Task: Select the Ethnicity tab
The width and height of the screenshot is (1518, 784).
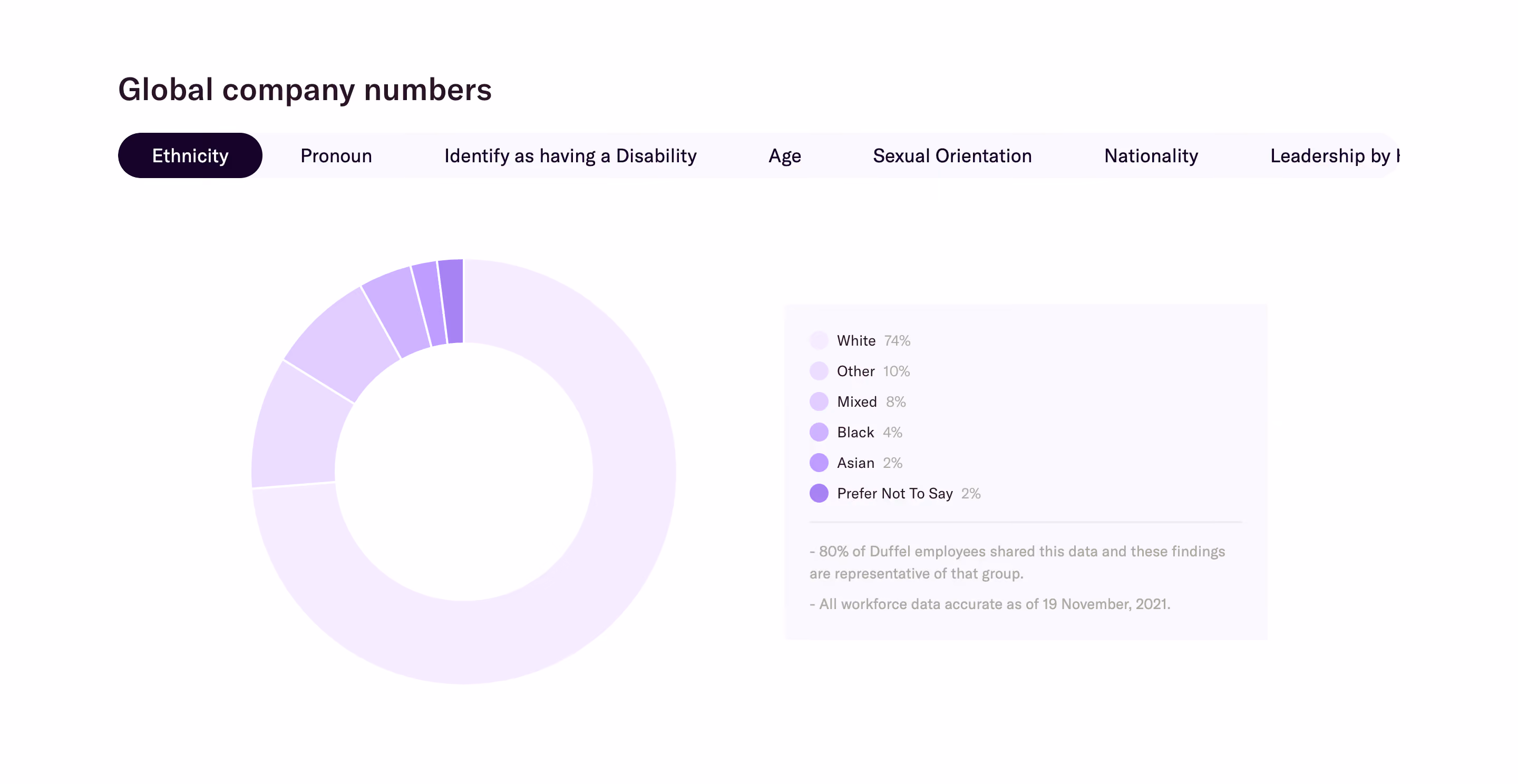Action: pyautogui.click(x=190, y=155)
